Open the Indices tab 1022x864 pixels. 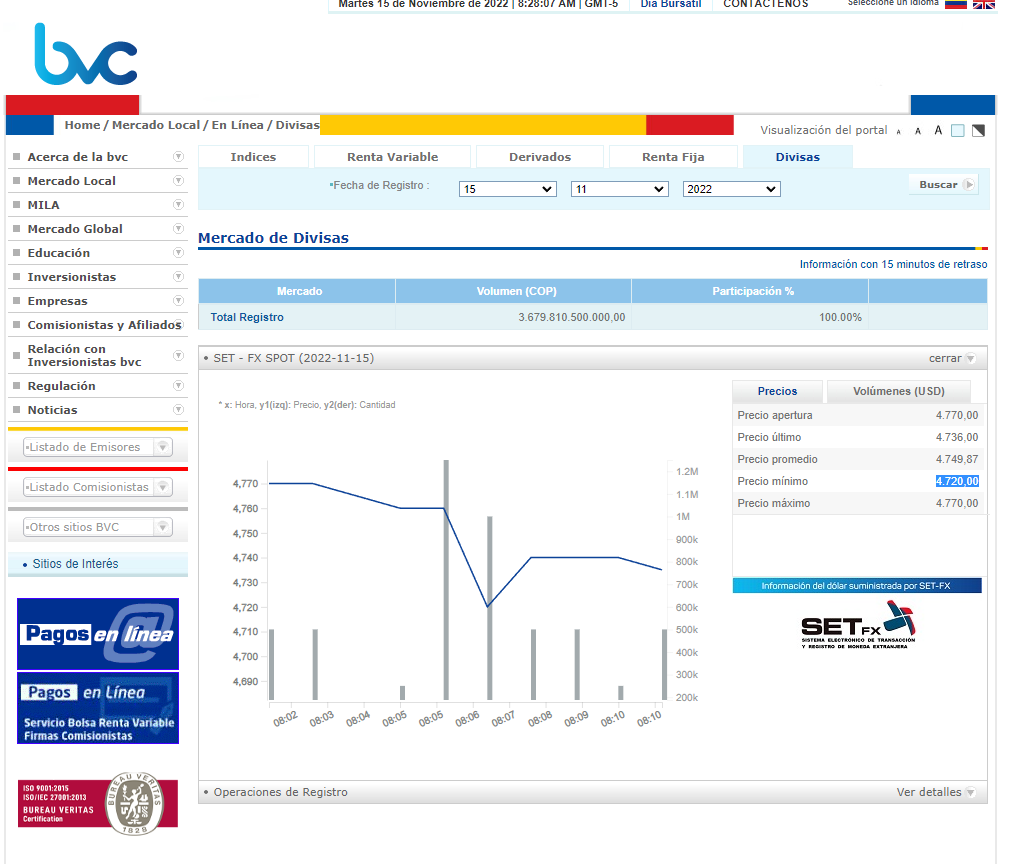tap(253, 157)
